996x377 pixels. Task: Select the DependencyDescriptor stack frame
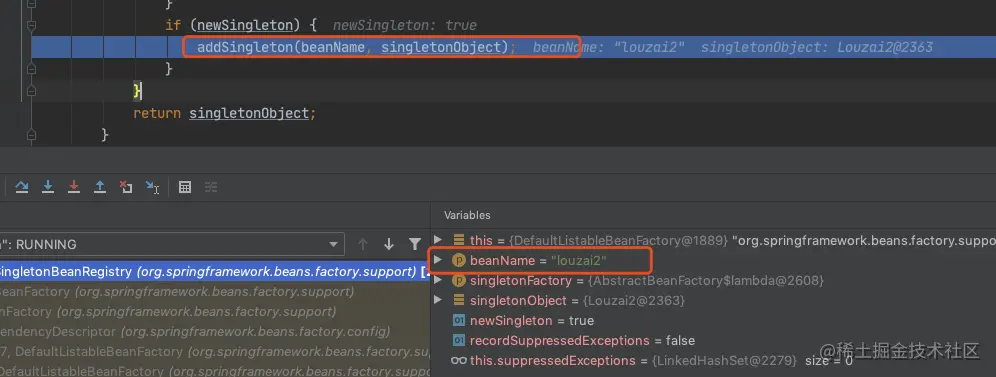215,331
